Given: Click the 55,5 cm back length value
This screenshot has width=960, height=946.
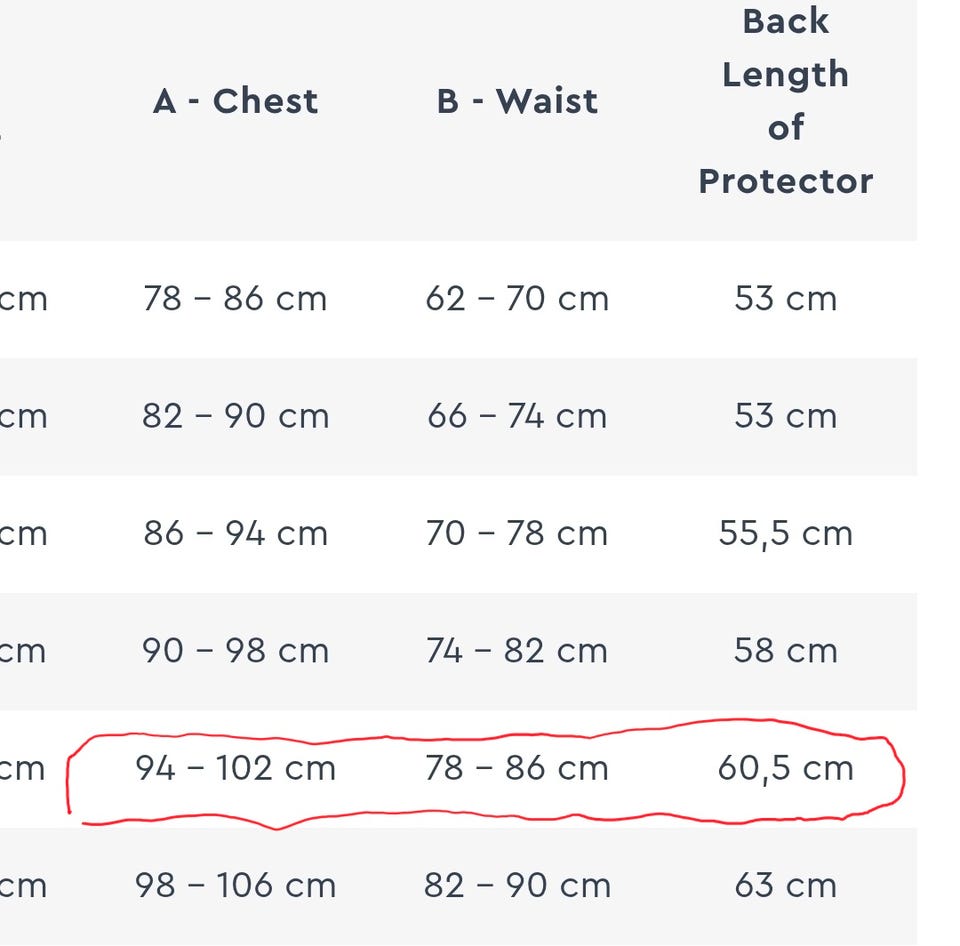Looking at the screenshot, I should click(x=786, y=534).
